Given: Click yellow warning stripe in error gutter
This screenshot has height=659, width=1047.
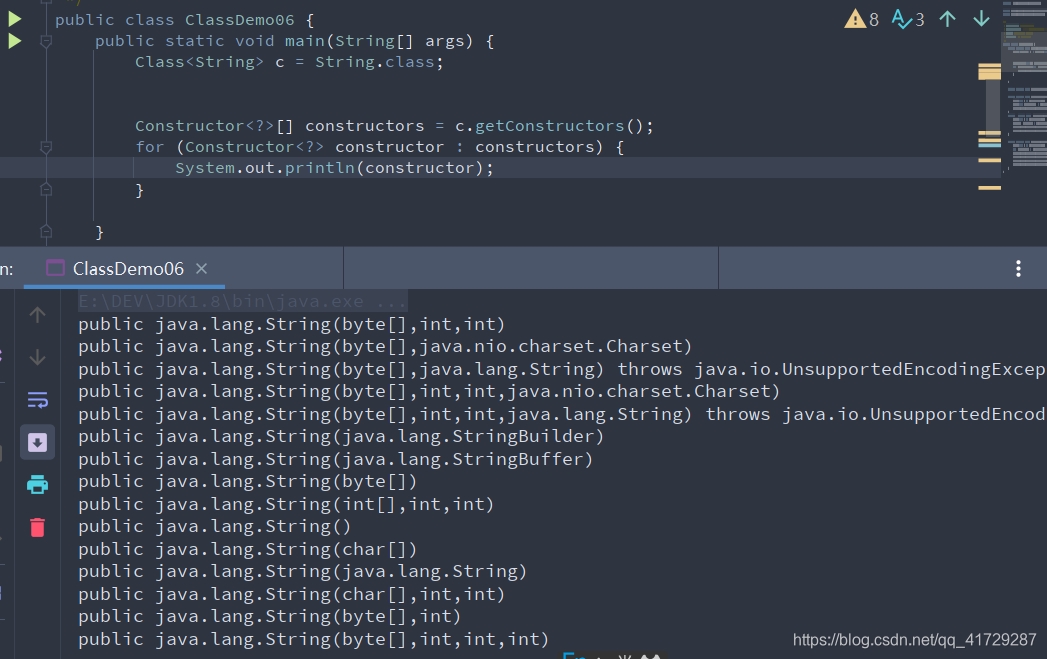Looking at the screenshot, I should 990,160.
